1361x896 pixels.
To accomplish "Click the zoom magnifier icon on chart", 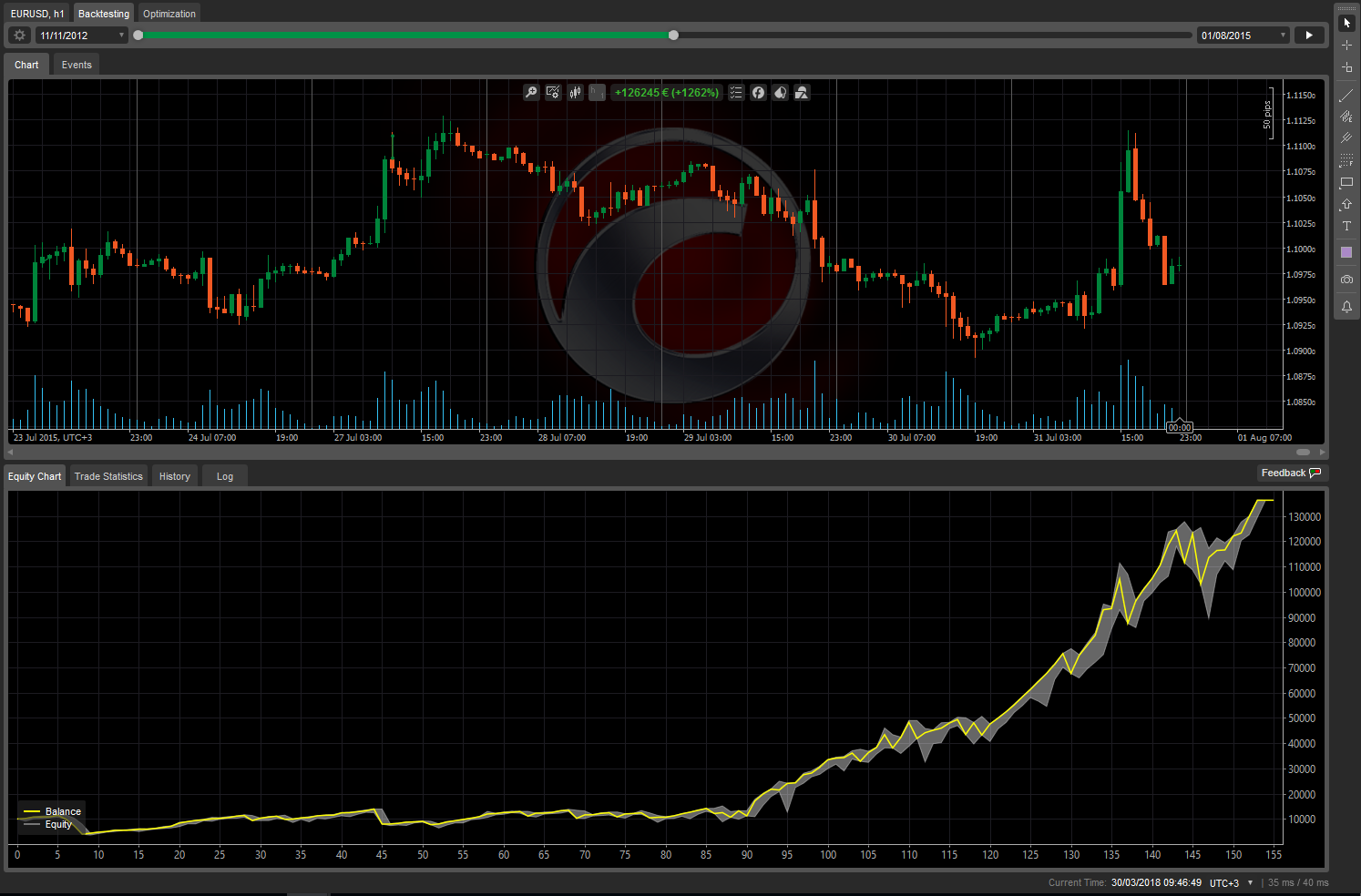I will (531, 92).
